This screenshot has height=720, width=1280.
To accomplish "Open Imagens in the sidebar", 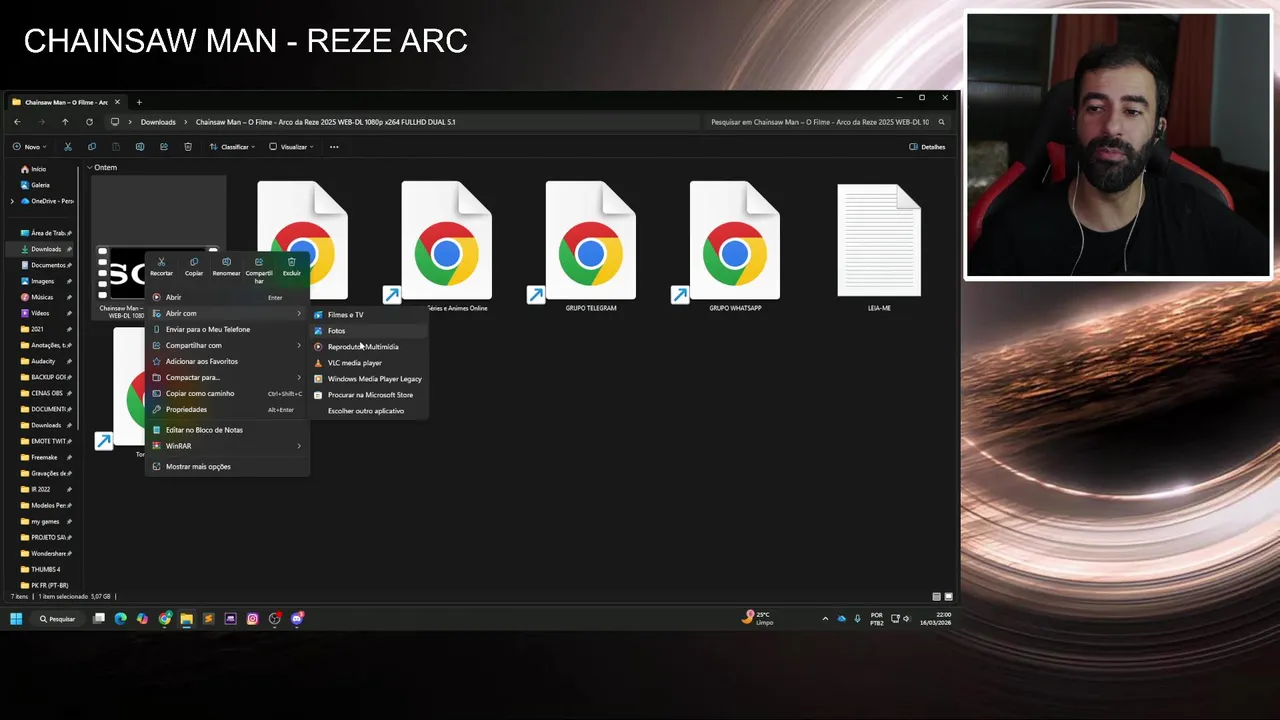I will point(42,281).
